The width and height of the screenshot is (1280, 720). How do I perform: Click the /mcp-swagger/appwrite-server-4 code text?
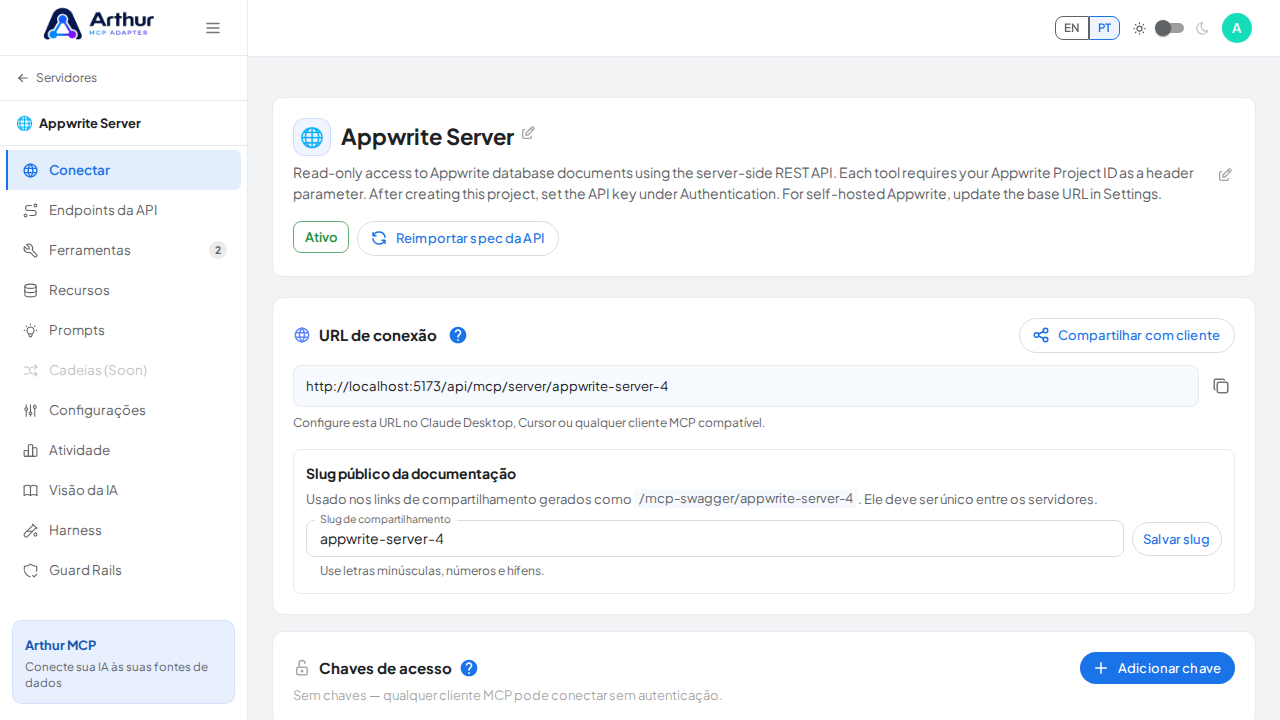(746, 499)
